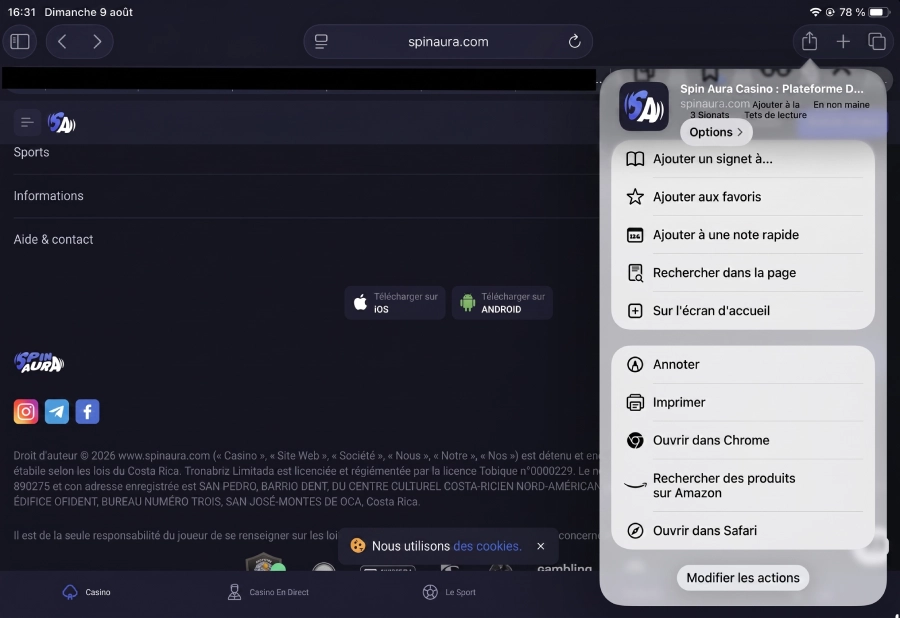Tap the Spin Aura footer logo

click(x=39, y=363)
